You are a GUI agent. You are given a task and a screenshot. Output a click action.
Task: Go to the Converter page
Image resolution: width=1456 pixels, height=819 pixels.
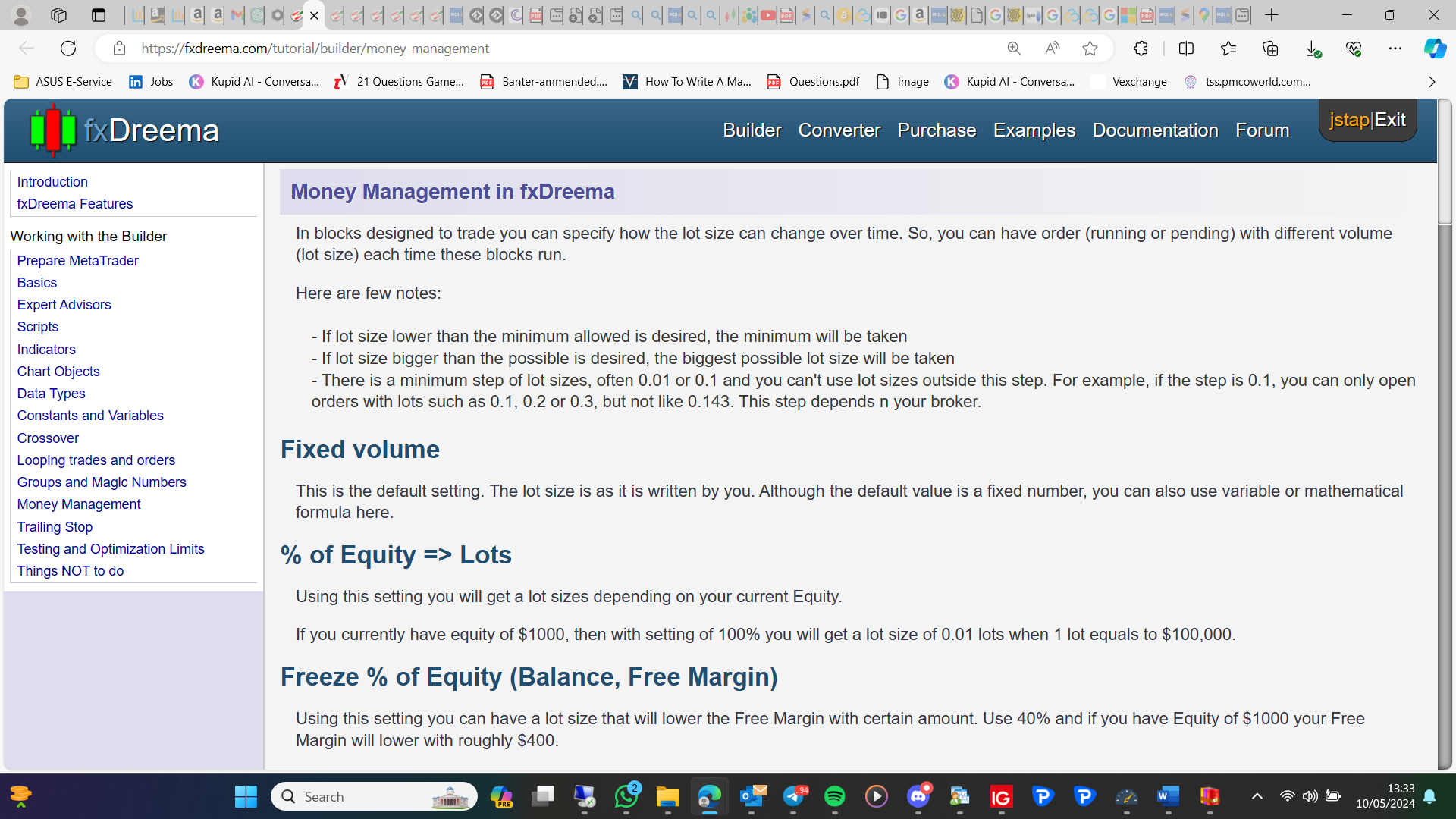tap(839, 130)
